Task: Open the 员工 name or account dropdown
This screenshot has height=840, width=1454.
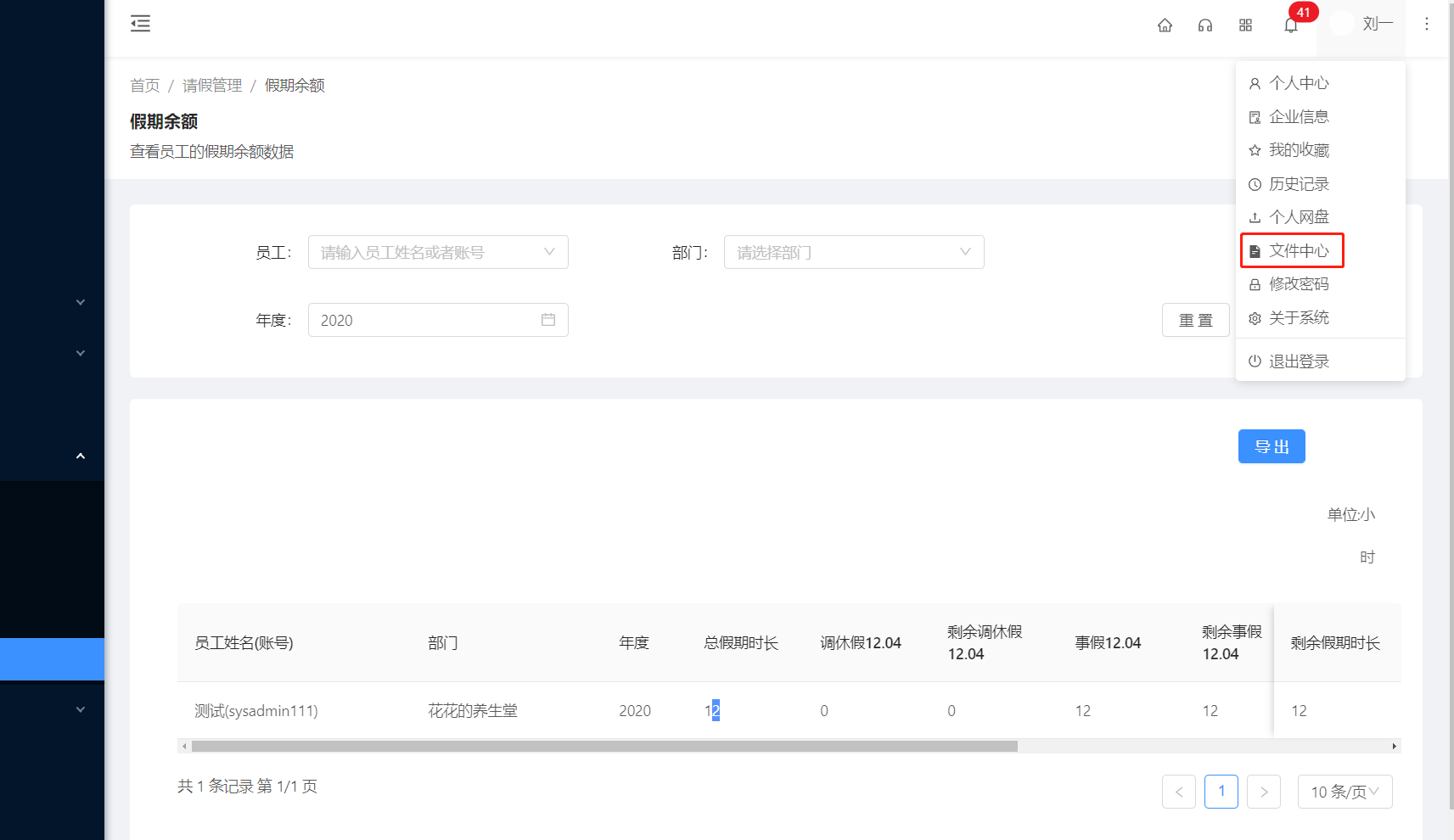Action: [x=438, y=252]
